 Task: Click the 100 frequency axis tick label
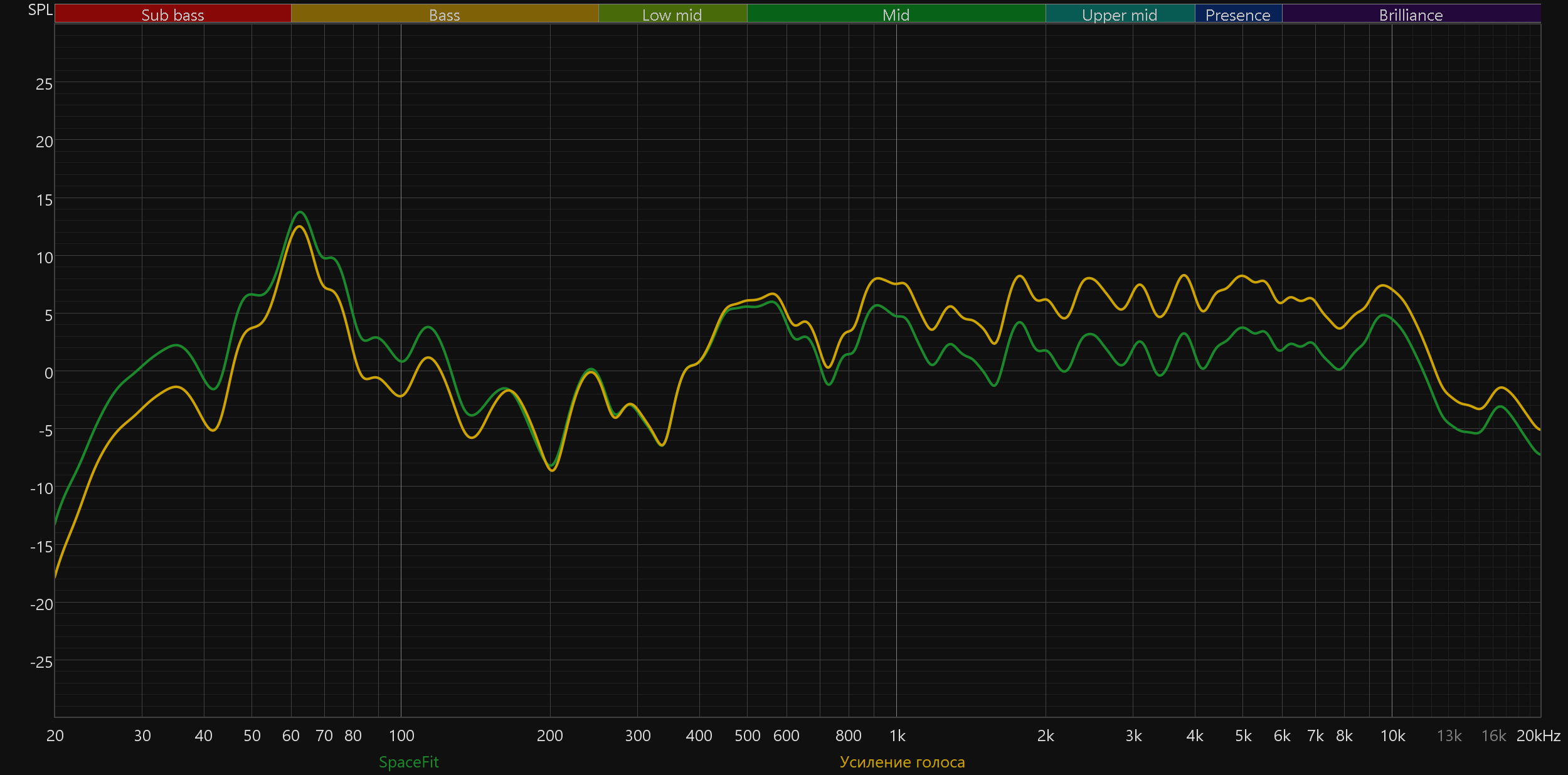point(401,735)
